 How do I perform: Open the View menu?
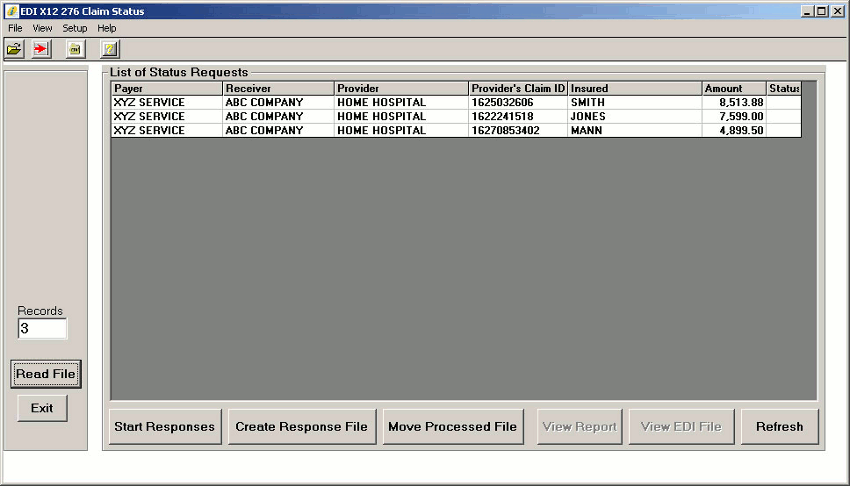click(42, 28)
